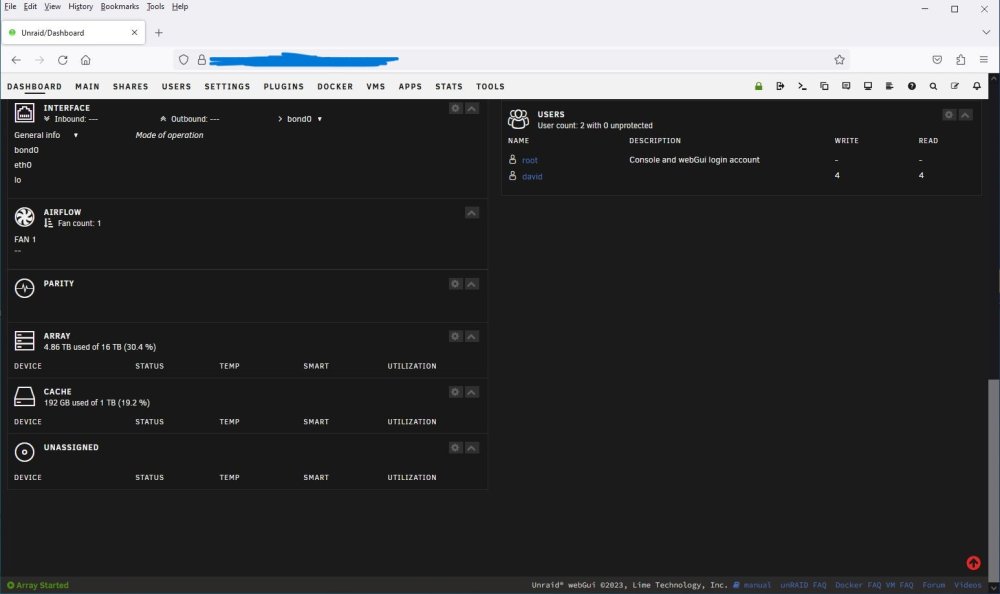Open the root user link
1000x594 pixels.
tap(530, 161)
